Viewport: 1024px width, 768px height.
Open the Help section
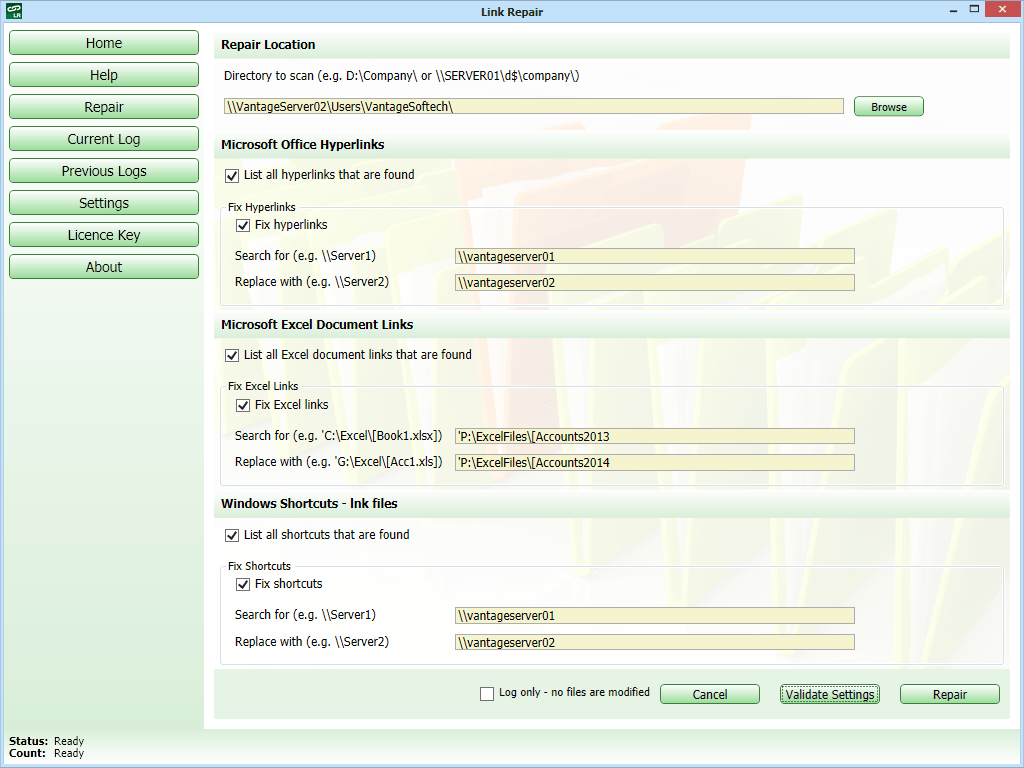[103, 74]
